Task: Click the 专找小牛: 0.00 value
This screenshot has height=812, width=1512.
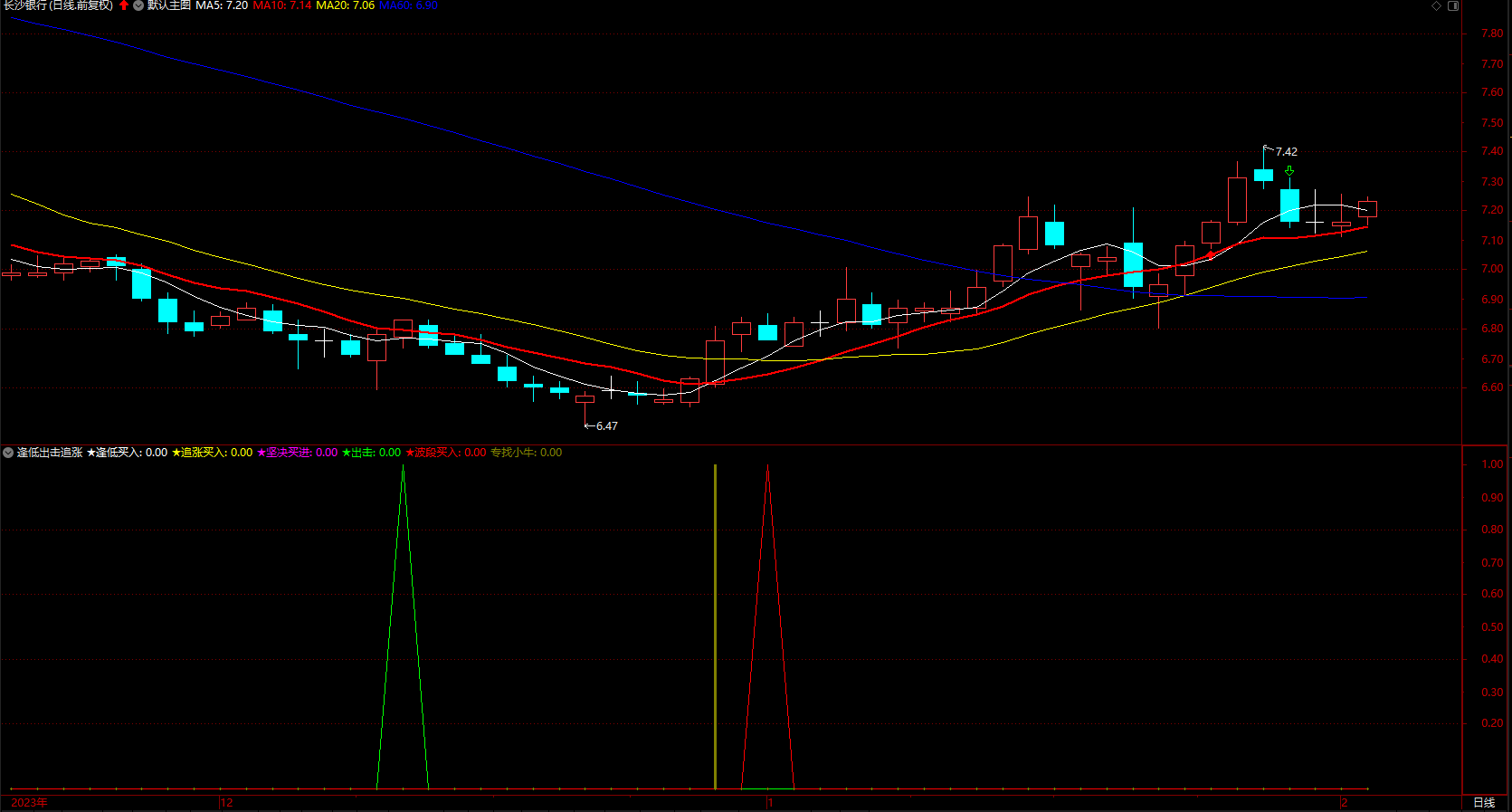Action: 526,453
